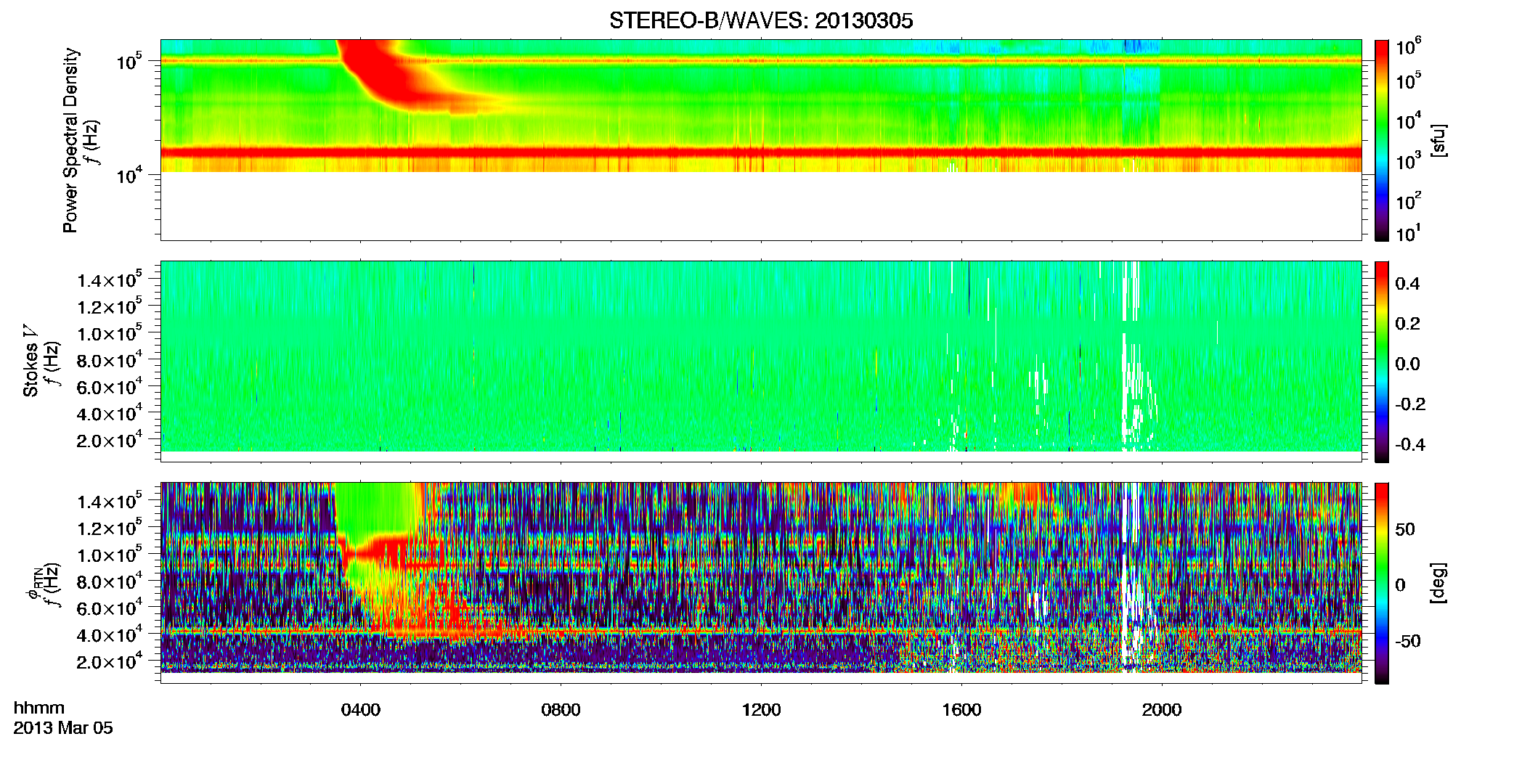The height and width of the screenshot is (784, 1522).
Task: Click the power spectral density colorbar
Action: pos(1382,140)
